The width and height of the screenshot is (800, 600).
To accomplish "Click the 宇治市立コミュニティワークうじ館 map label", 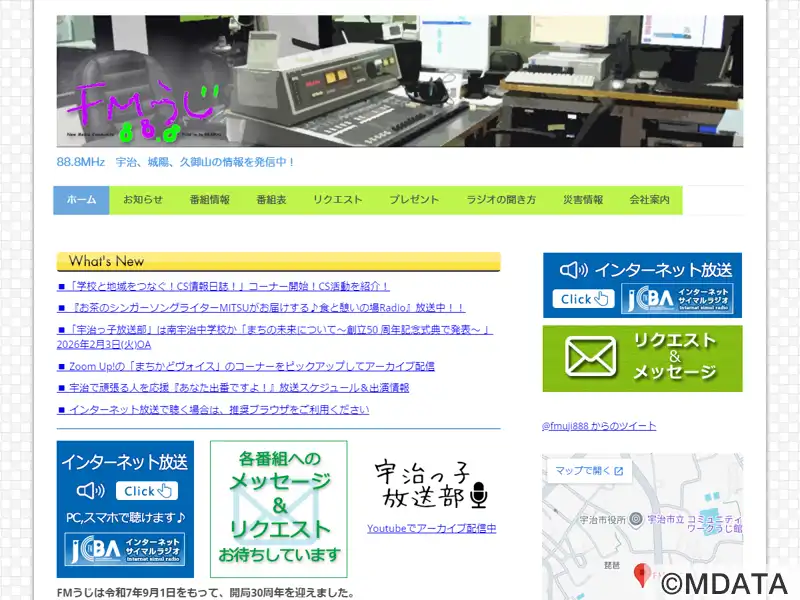I will 694,523.
